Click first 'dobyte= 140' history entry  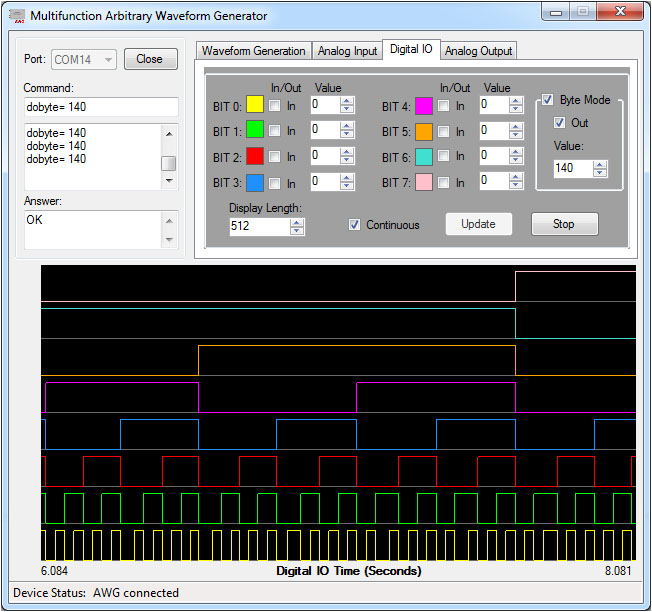coord(56,133)
